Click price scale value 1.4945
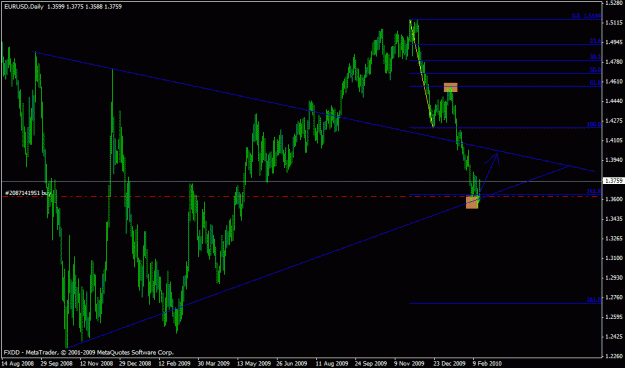Image resolution: width=625 pixels, height=368 pixels. click(614, 42)
